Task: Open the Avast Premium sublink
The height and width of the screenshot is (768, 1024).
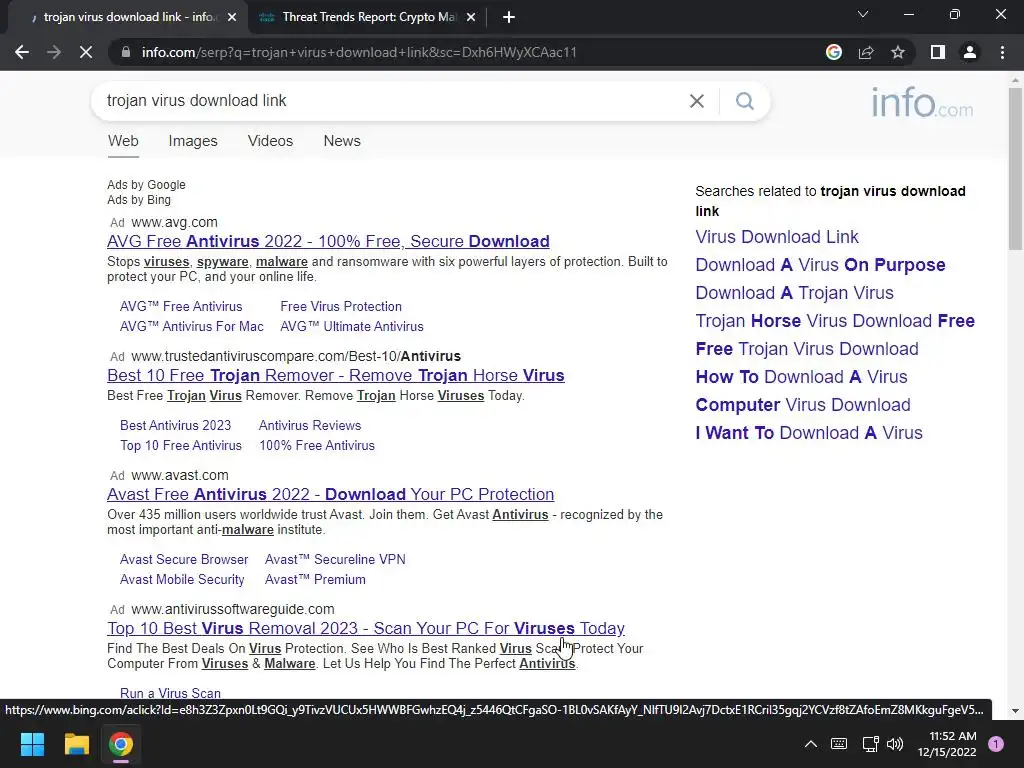Action: click(315, 580)
